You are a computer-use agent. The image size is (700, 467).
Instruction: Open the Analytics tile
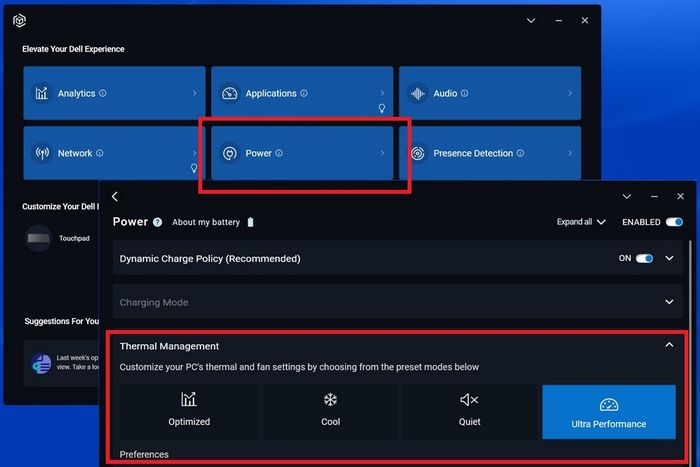point(114,94)
